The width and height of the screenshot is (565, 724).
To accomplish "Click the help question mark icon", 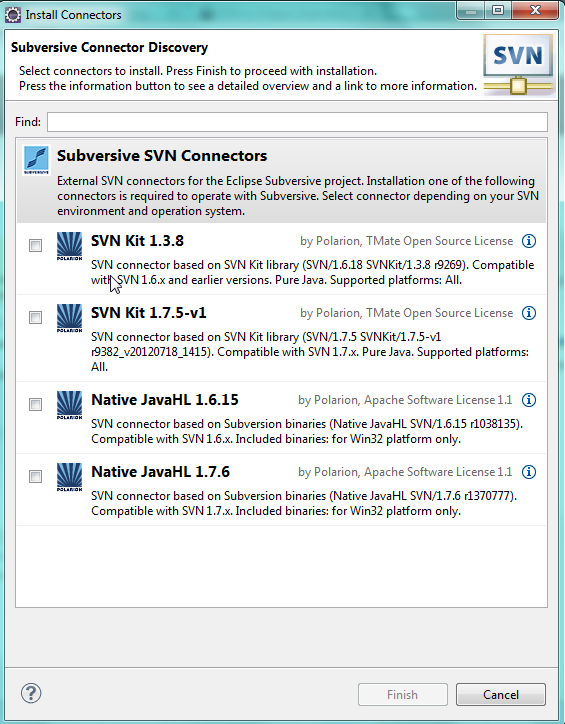I will tap(31, 693).
